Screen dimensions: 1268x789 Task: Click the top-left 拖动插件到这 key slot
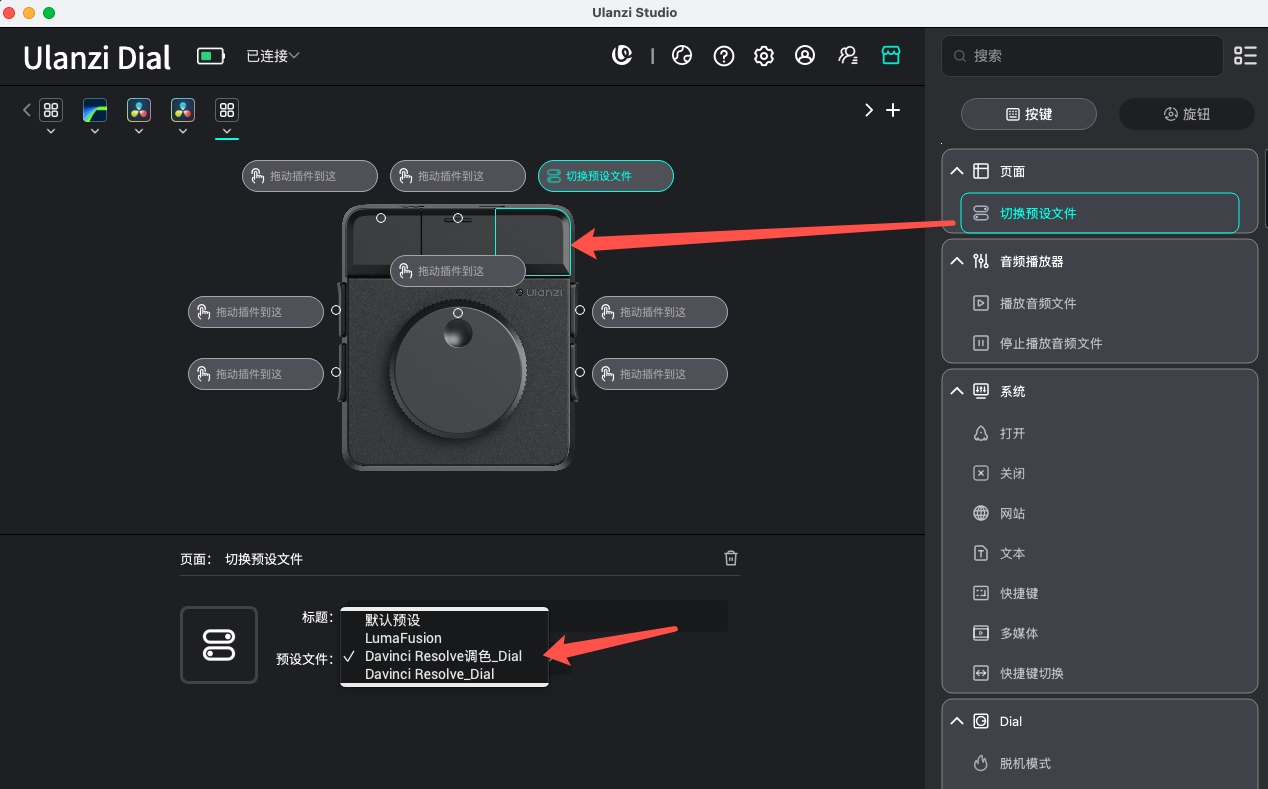tap(310, 176)
